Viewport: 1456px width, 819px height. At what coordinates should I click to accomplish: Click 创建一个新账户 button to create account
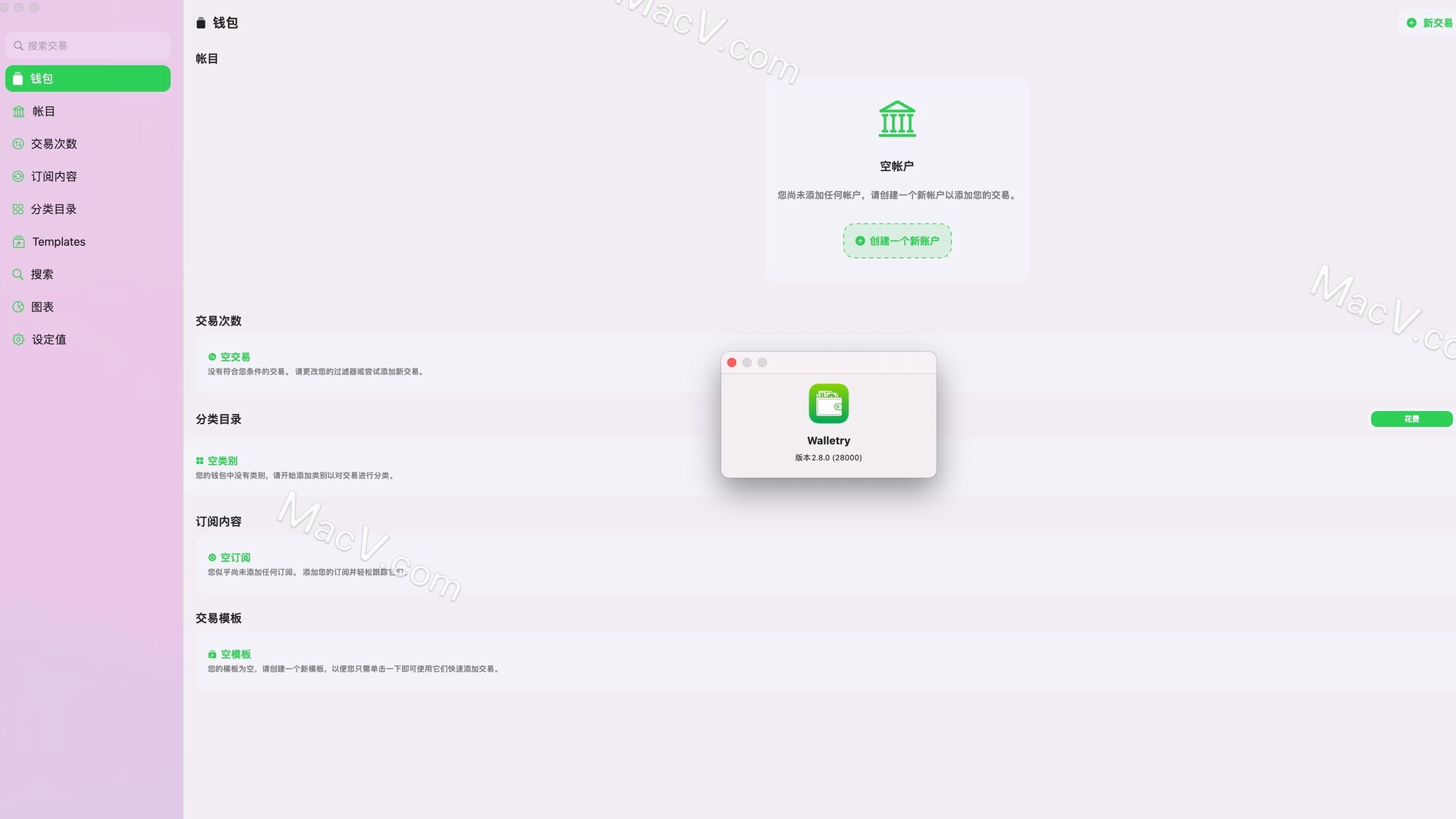pos(897,240)
